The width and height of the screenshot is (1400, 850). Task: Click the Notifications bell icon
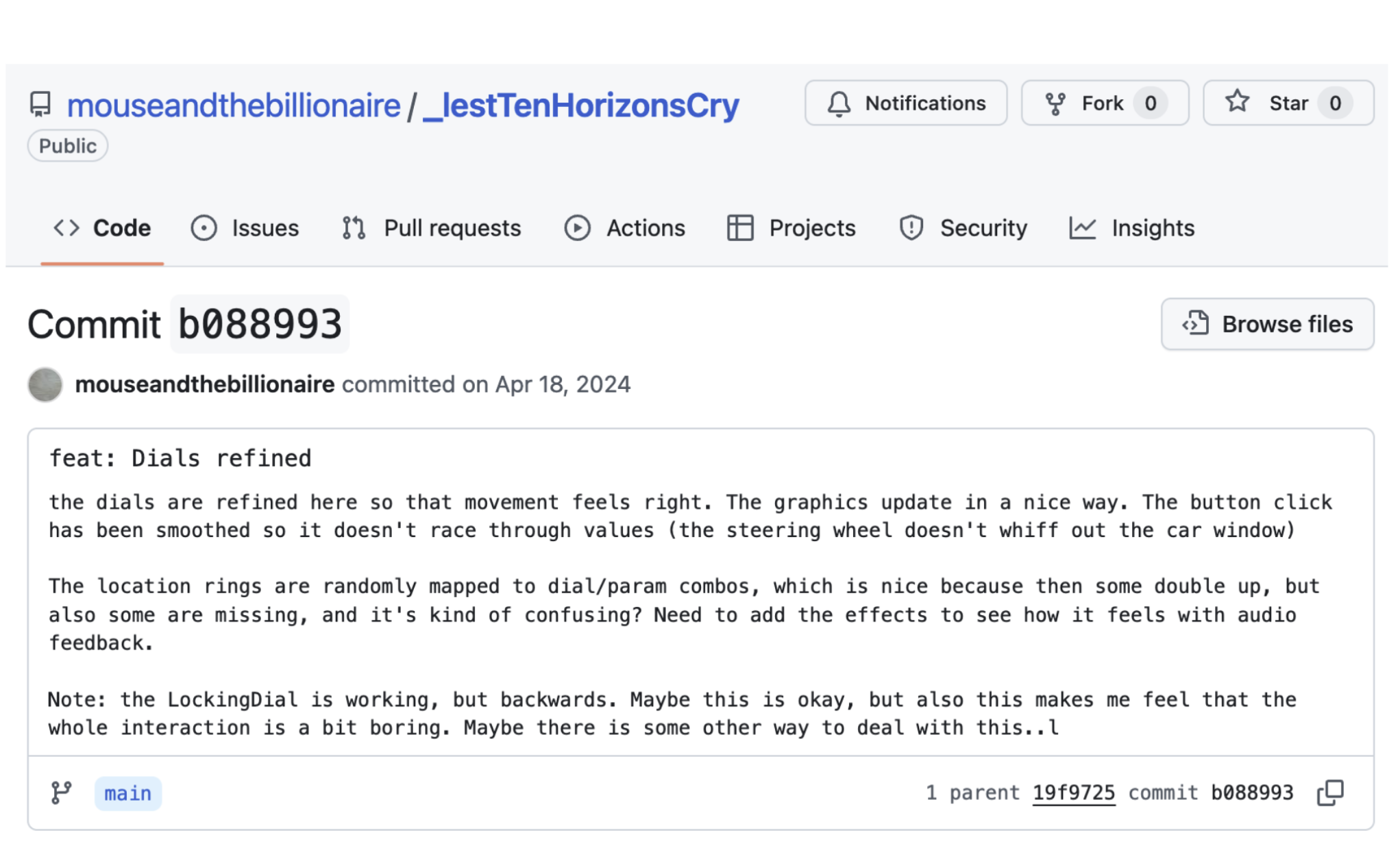pyautogui.click(x=838, y=103)
